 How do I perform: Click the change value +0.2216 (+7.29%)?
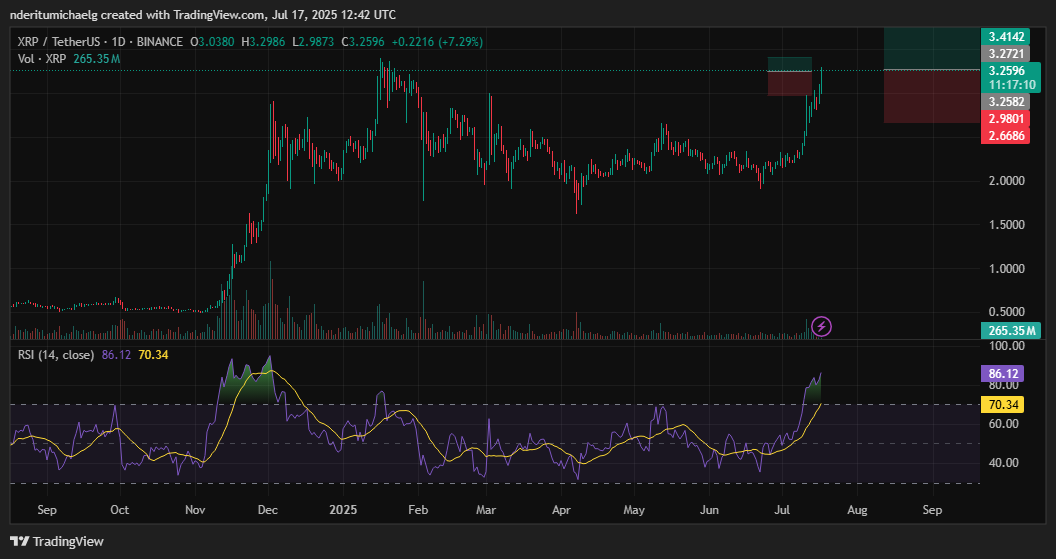point(437,42)
